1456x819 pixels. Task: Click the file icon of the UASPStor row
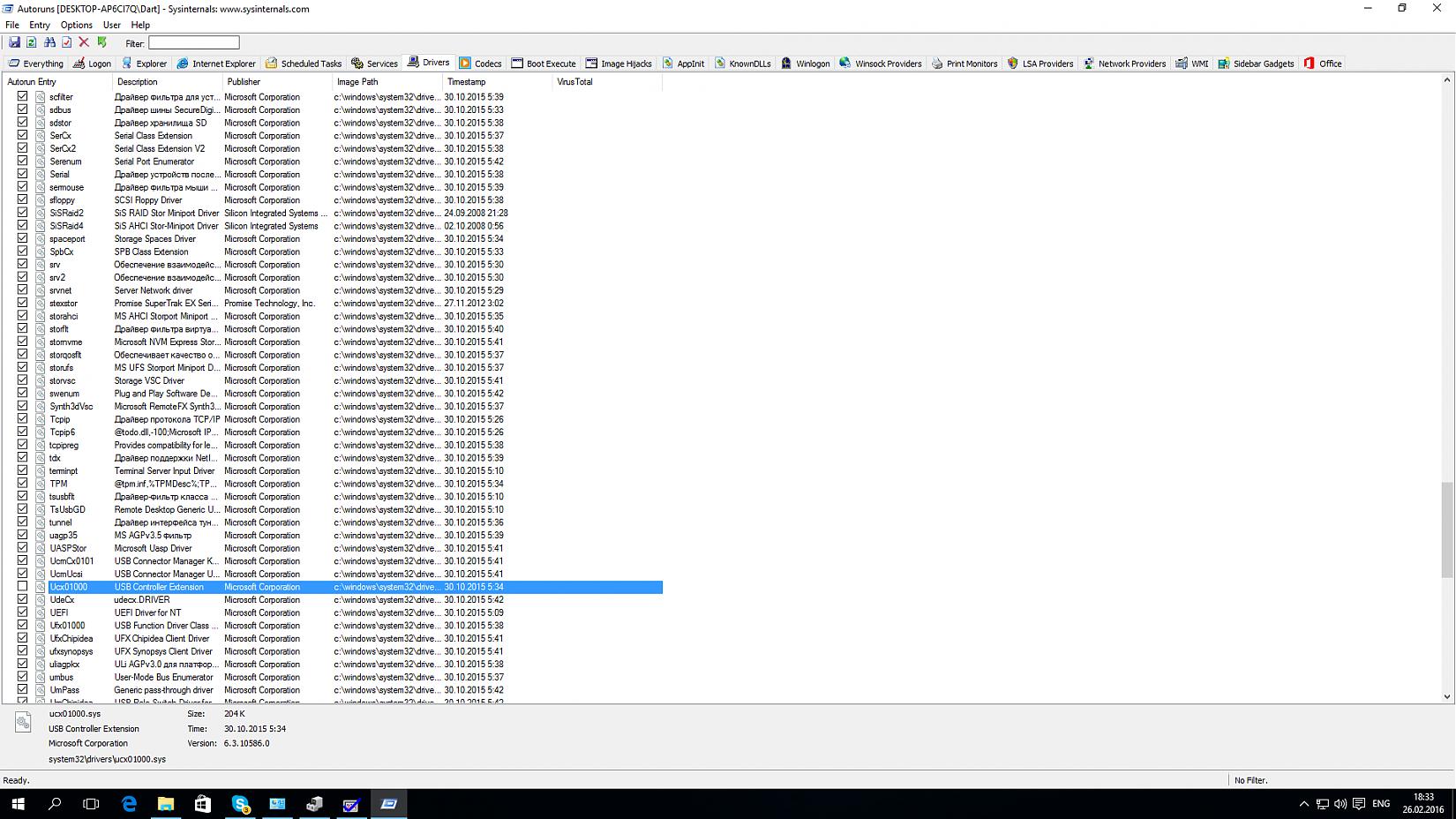(41, 548)
